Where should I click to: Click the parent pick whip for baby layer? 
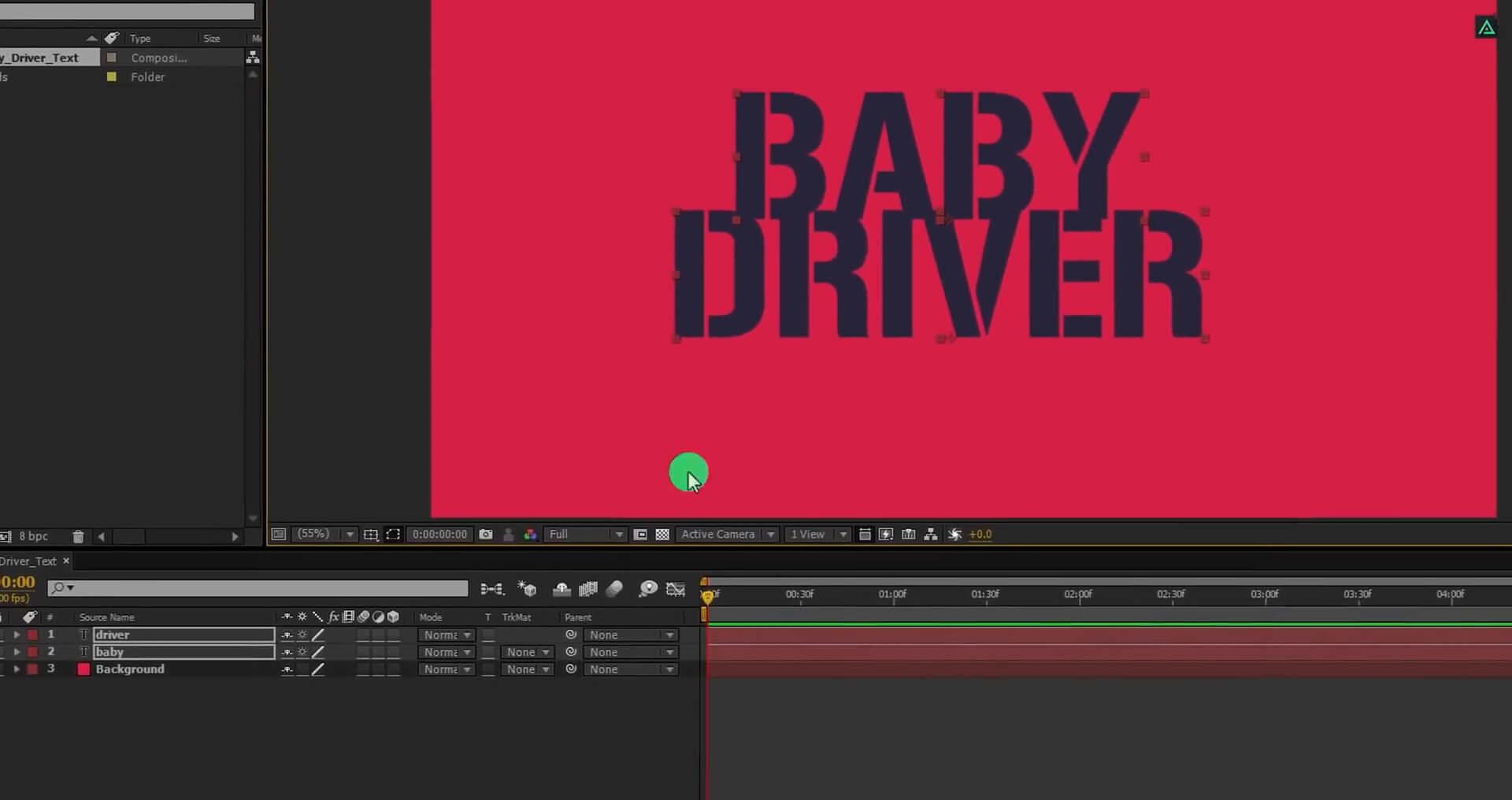click(571, 652)
